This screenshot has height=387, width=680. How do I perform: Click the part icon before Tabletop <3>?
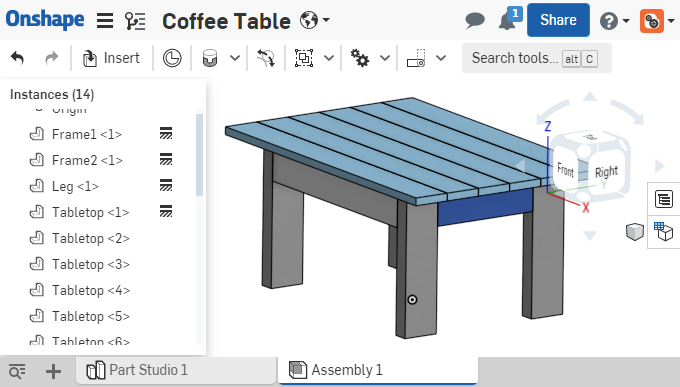point(37,264)
